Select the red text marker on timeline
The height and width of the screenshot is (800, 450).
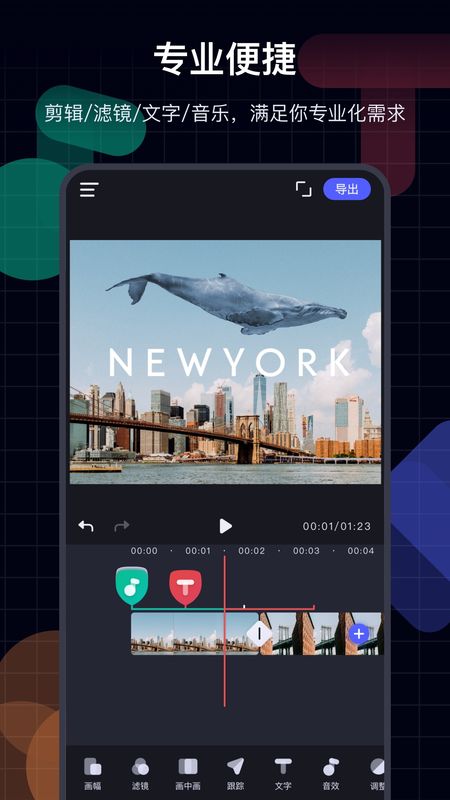(185, 588)
